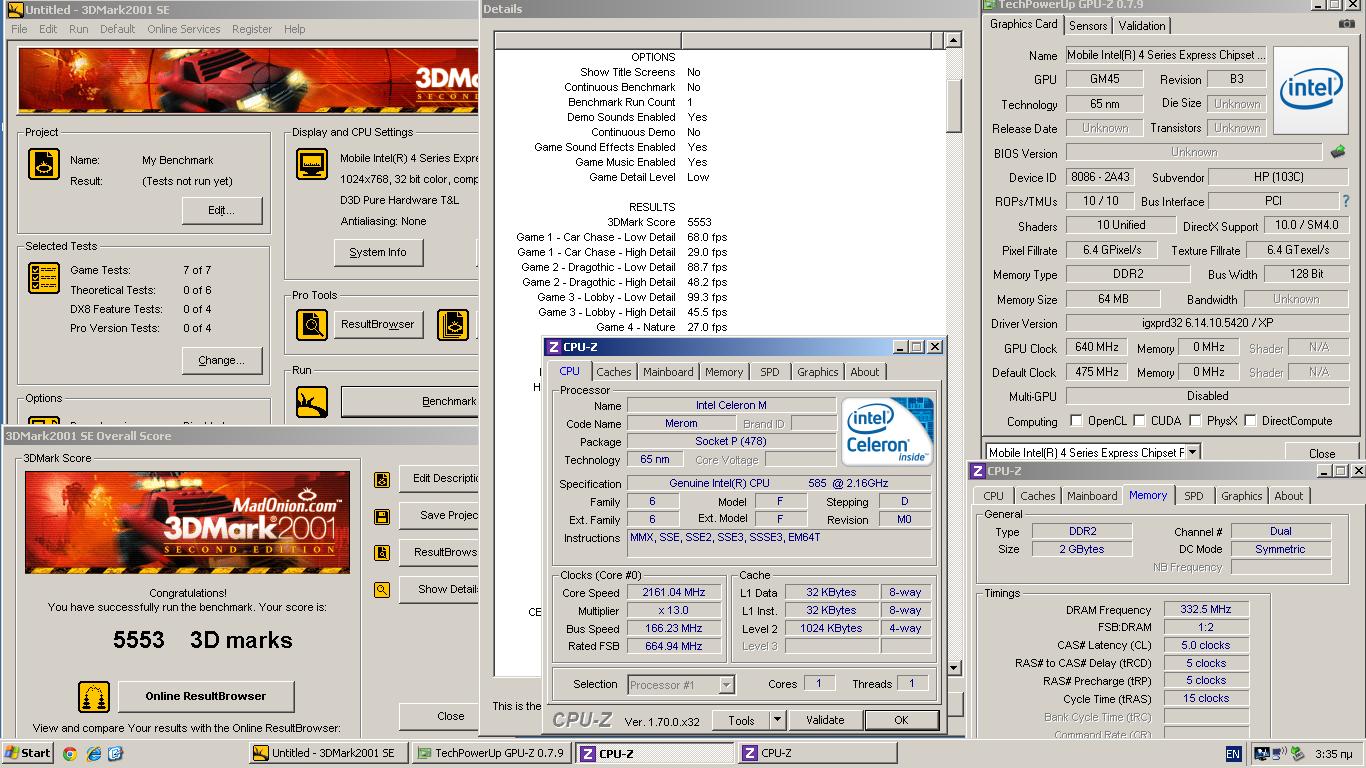Click the Details window scrollbar down arrow
This screenshot has width=1366, height=768.
pos(953,668)
